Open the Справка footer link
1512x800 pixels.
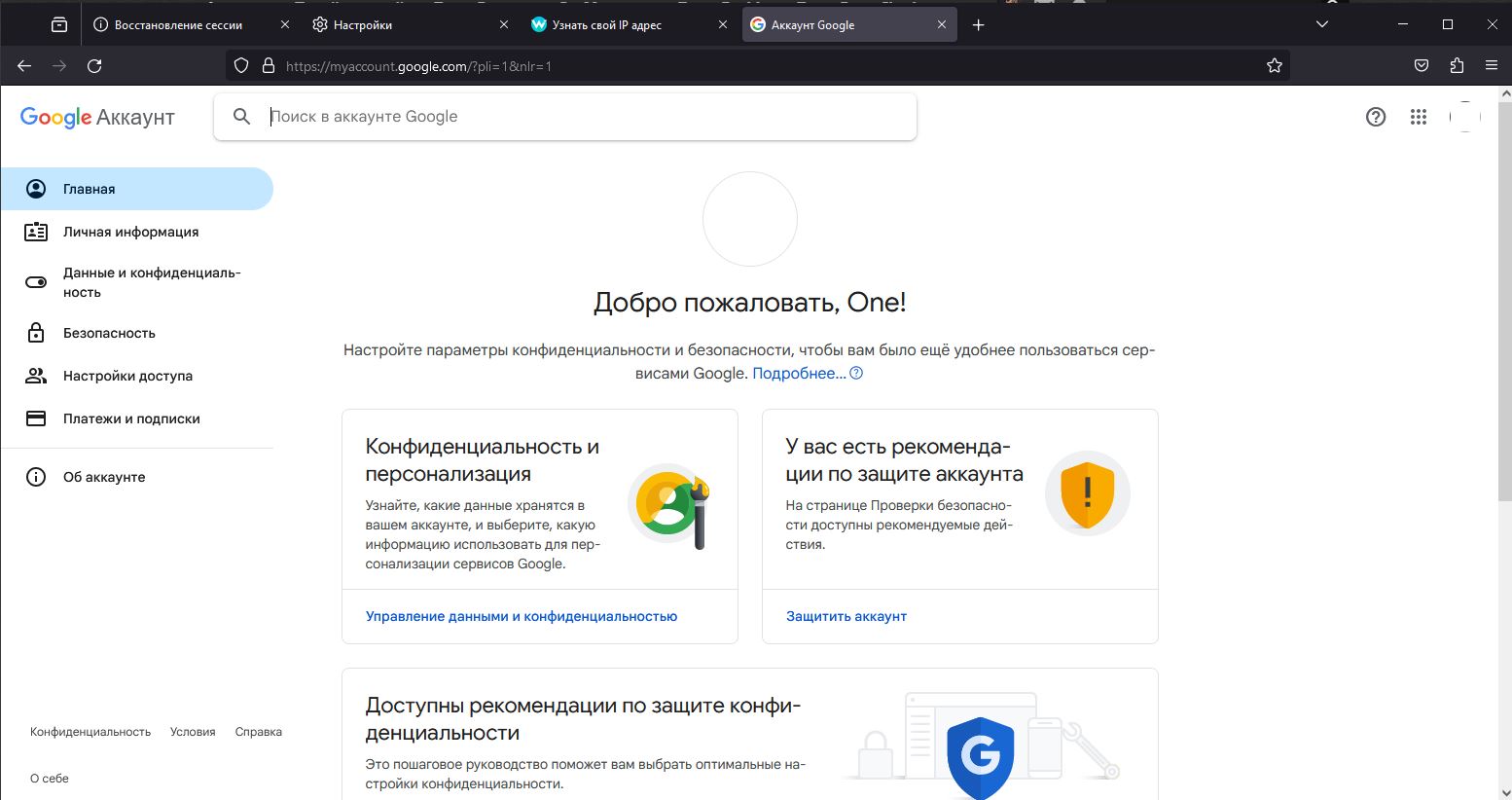pyautogui.click(x=259, y=732)
